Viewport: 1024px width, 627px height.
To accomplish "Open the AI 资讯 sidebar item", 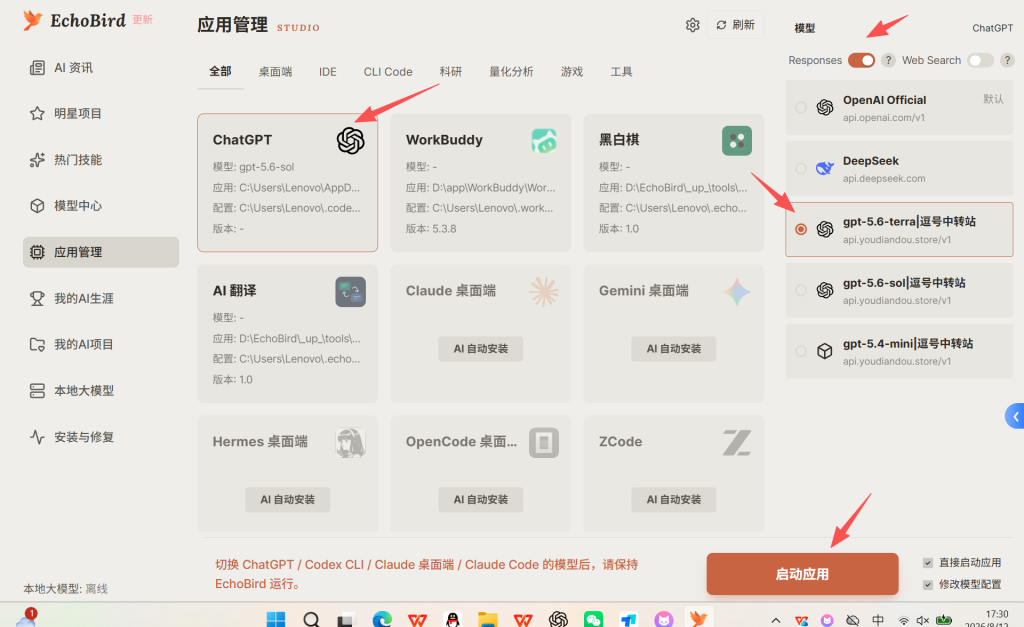I will [x=101, y=68].
